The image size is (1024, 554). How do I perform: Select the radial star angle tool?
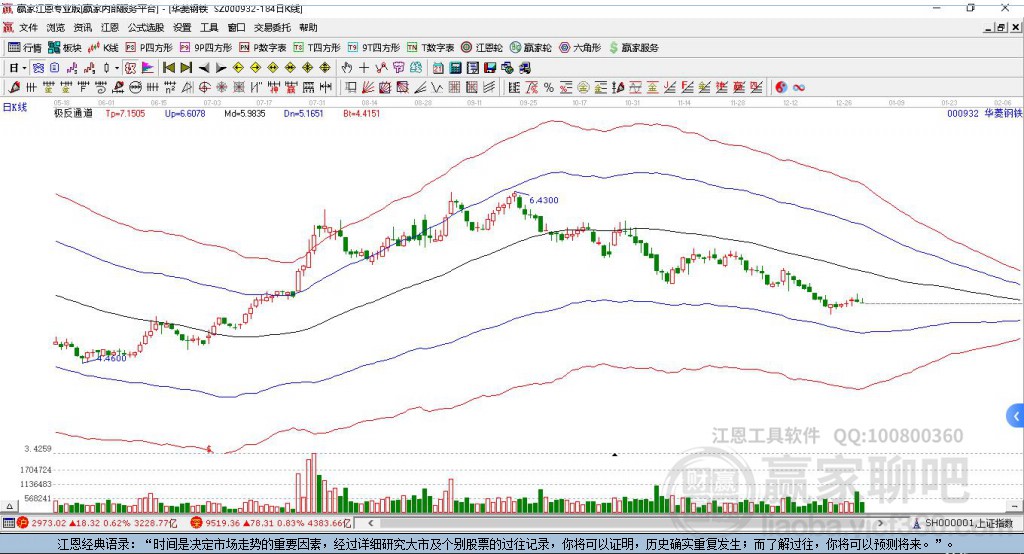(221, 87)
